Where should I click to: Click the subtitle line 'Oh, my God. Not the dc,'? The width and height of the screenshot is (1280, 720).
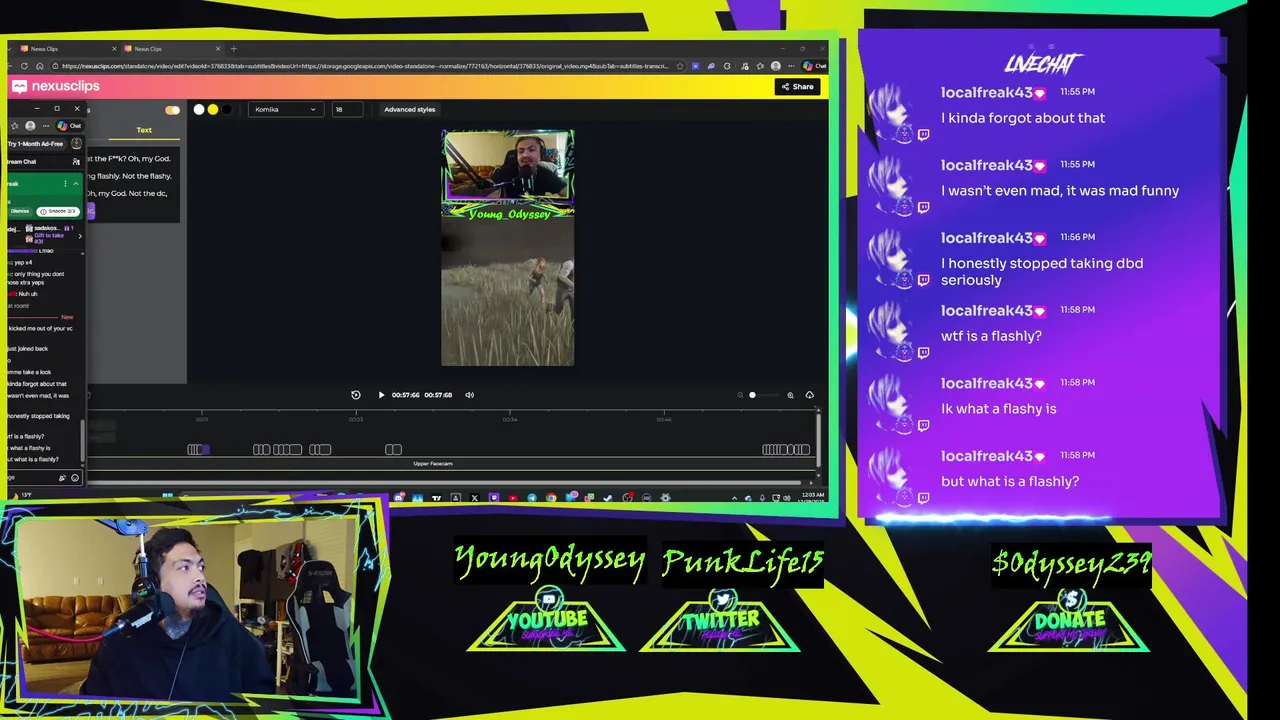(x=127, y=193)
